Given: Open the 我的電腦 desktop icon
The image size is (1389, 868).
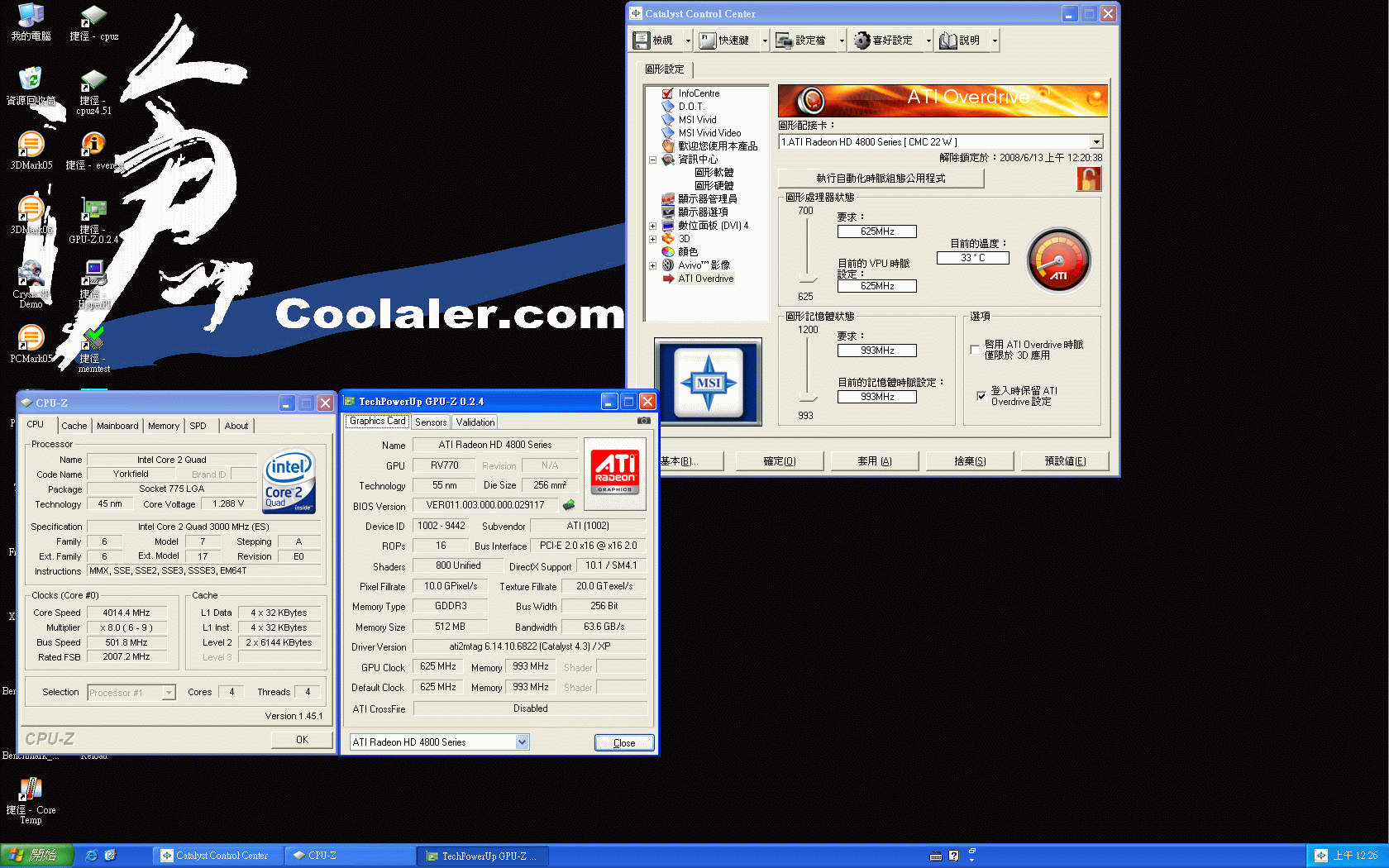Looking at the screenshot, I should coord(31,22).
